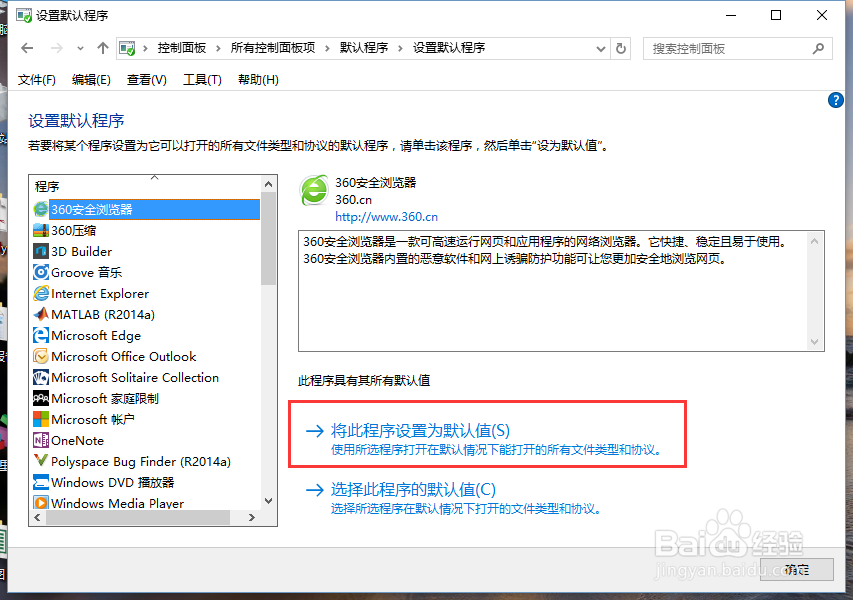
Task: Expand chevron after 默认程序 breadcrumb
Action: click(400, 48)
